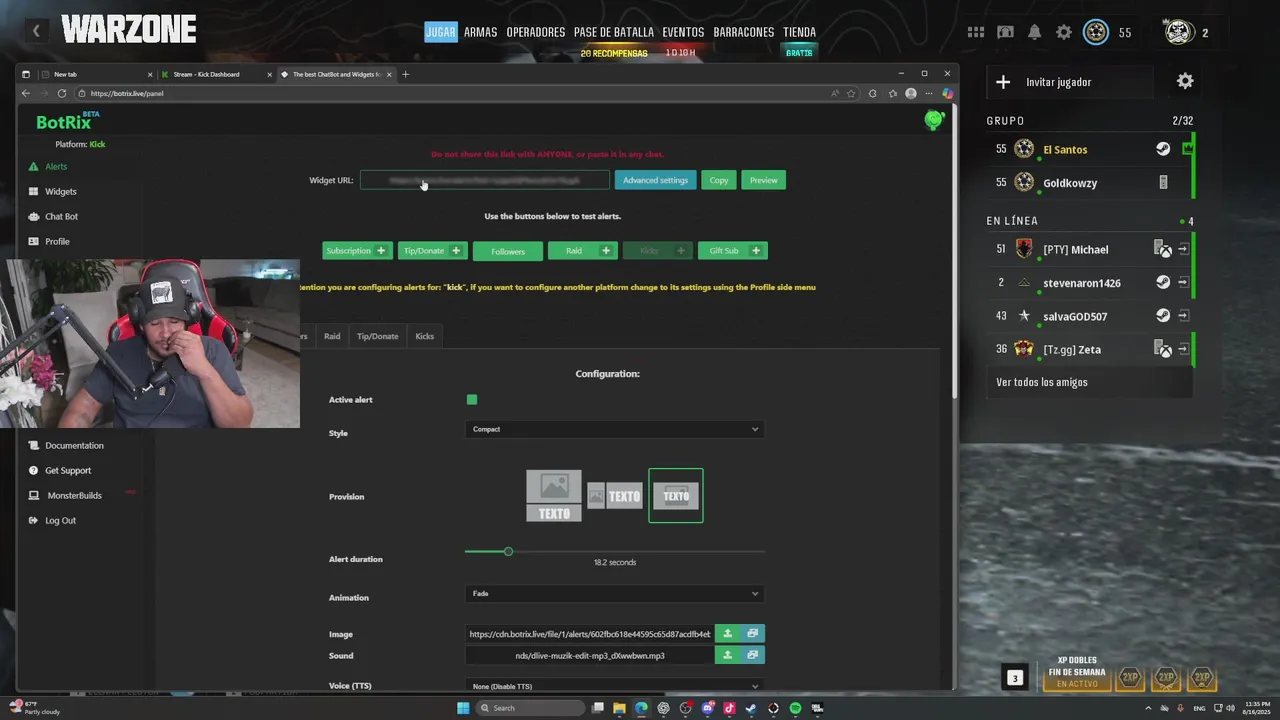Click the plus on the Subscription test button
Viewport: 1280px width, 720px height.
381,250
